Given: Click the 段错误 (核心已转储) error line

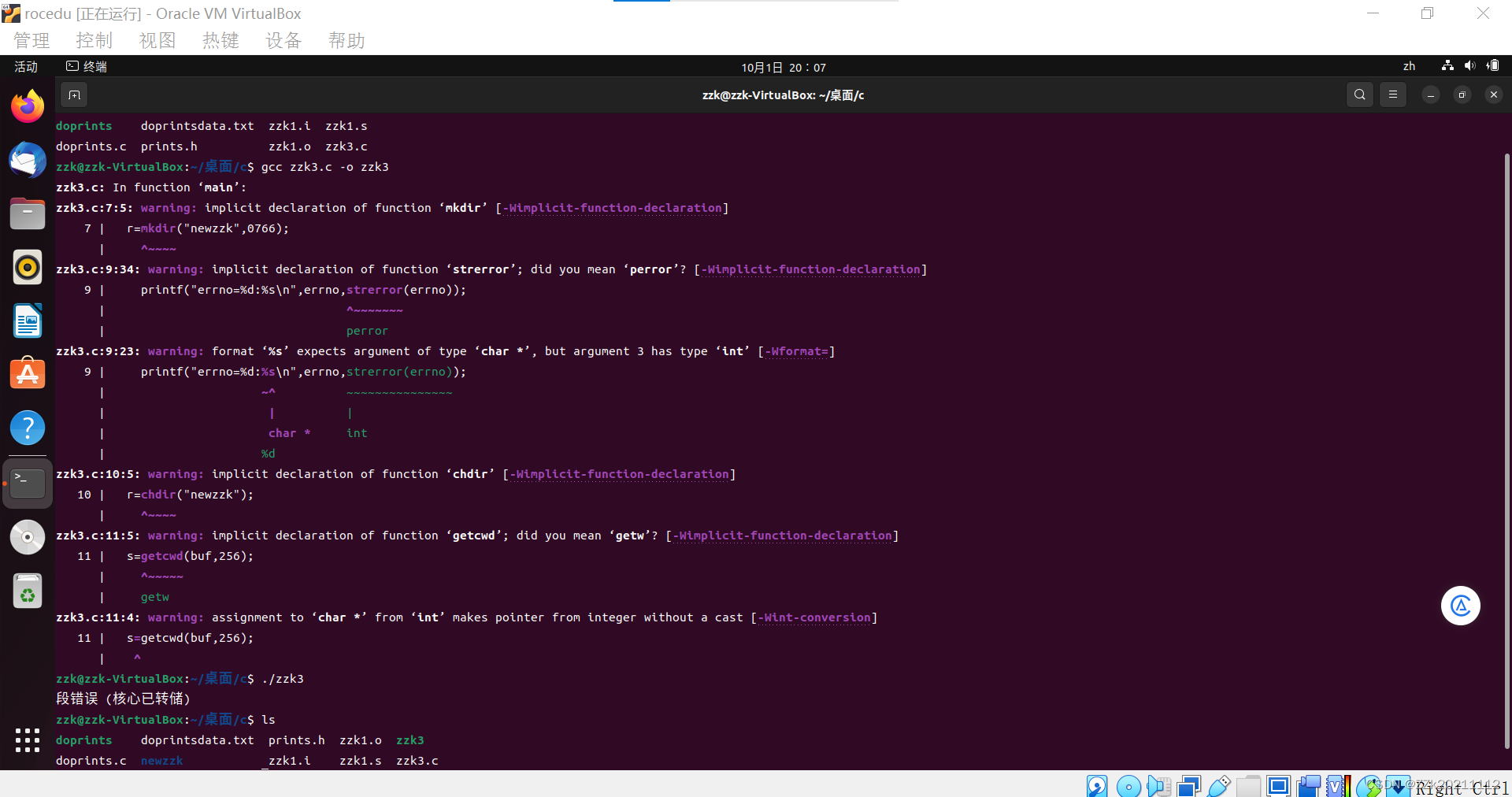Looking at the screenshot, I should 123,699.
